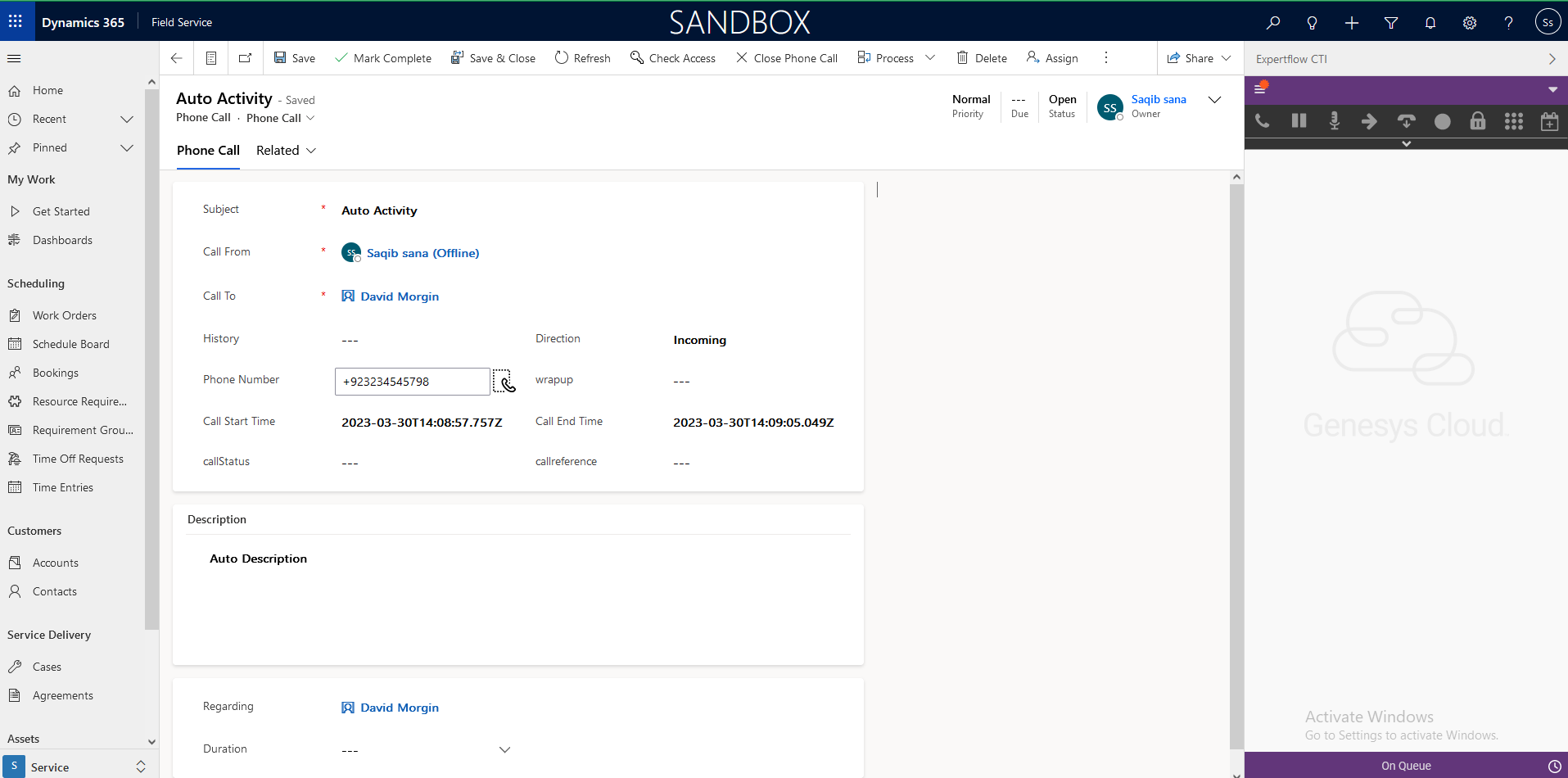Click the hold (pause) call icon
The image size is (1568, 778).
1299,121
